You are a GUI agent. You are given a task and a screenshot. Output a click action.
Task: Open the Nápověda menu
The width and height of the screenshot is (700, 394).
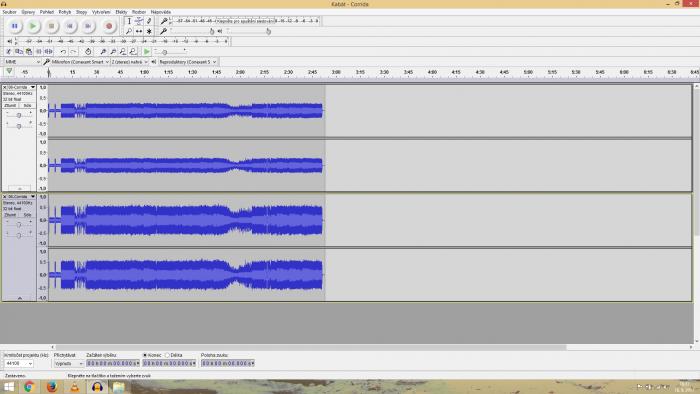pos(161,12)
